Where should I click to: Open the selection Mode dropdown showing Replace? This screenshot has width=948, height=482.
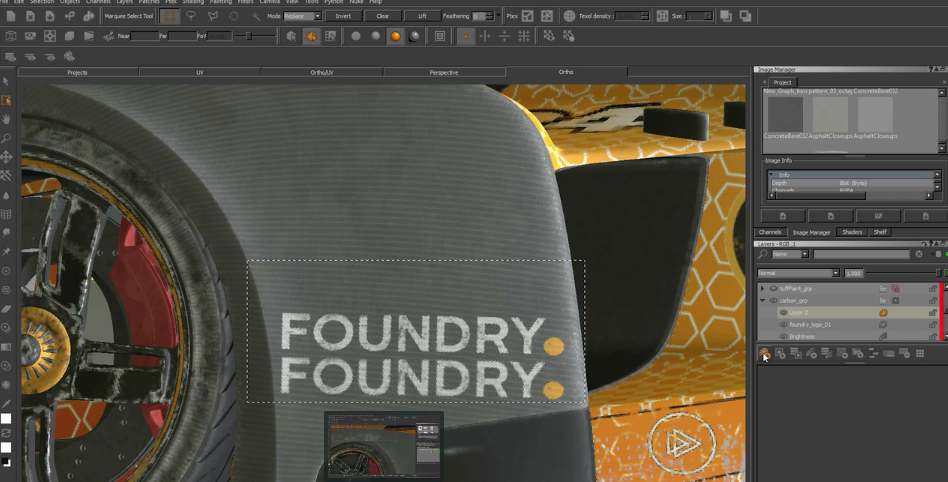click(302, 16)
